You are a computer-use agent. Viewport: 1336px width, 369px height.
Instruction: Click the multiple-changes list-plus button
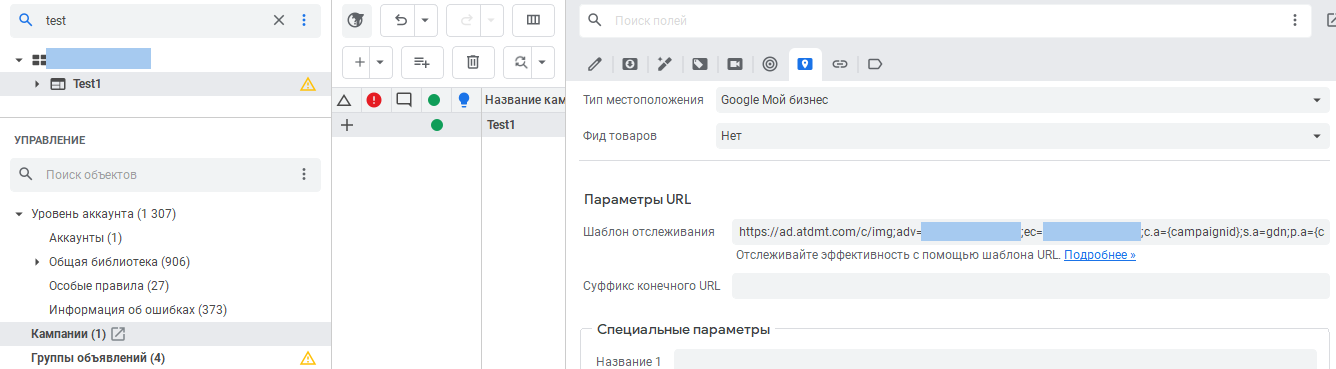point(422,62)
